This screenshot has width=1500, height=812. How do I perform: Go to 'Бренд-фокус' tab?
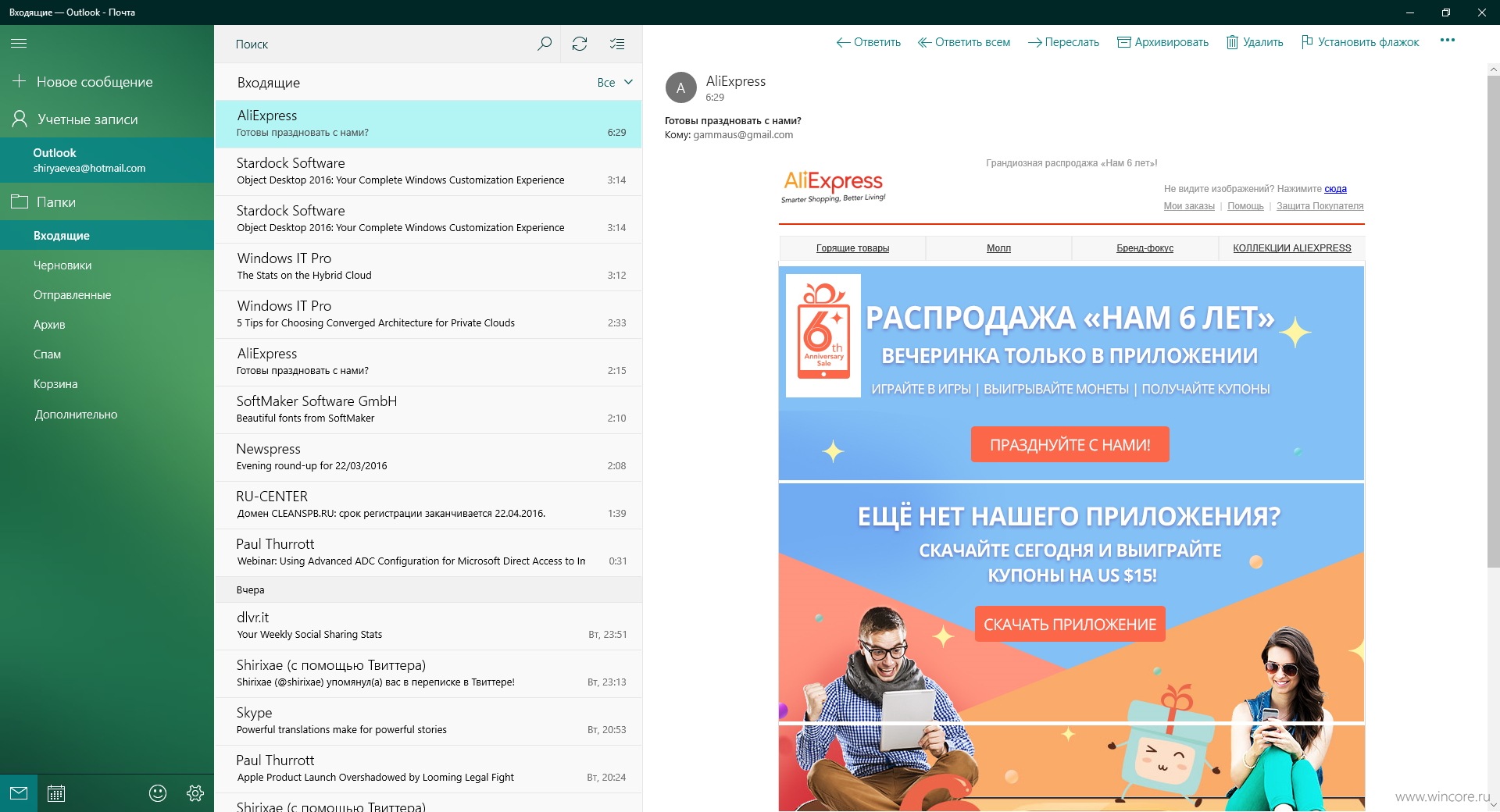click(1145, 248)
